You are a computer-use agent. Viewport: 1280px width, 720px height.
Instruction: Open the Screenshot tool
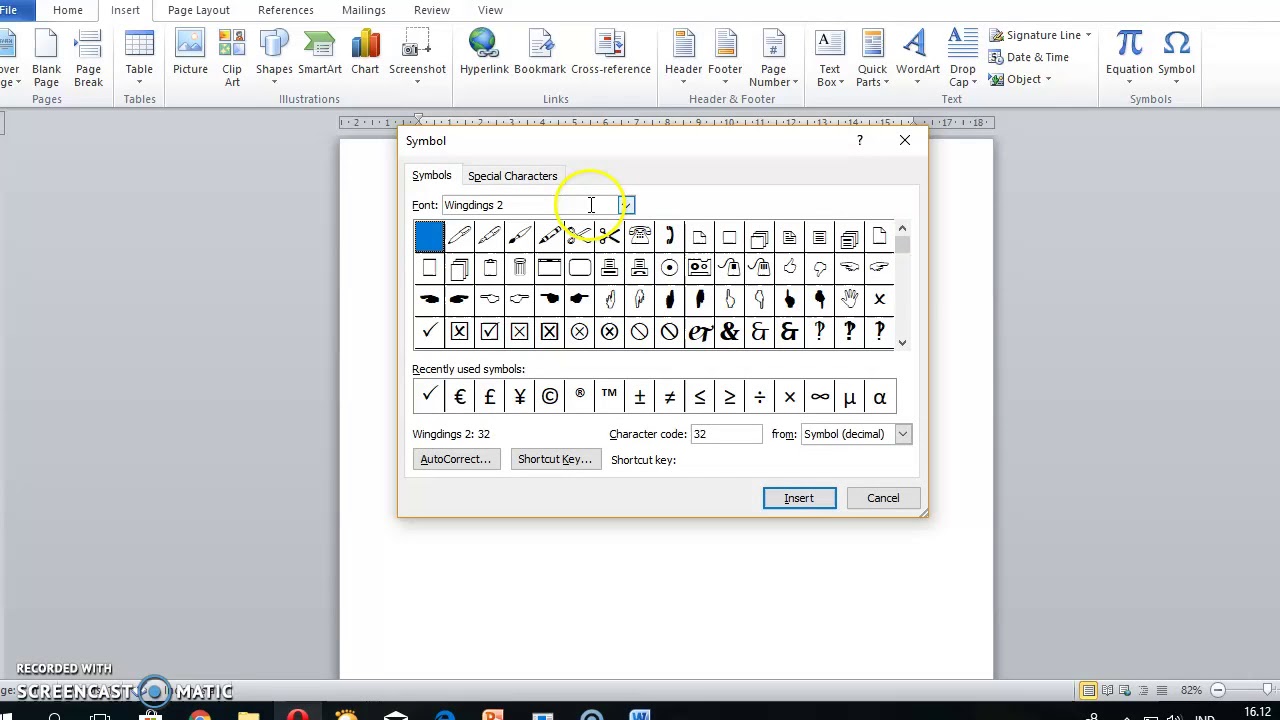pyautogui.click(x=417, y=58)
